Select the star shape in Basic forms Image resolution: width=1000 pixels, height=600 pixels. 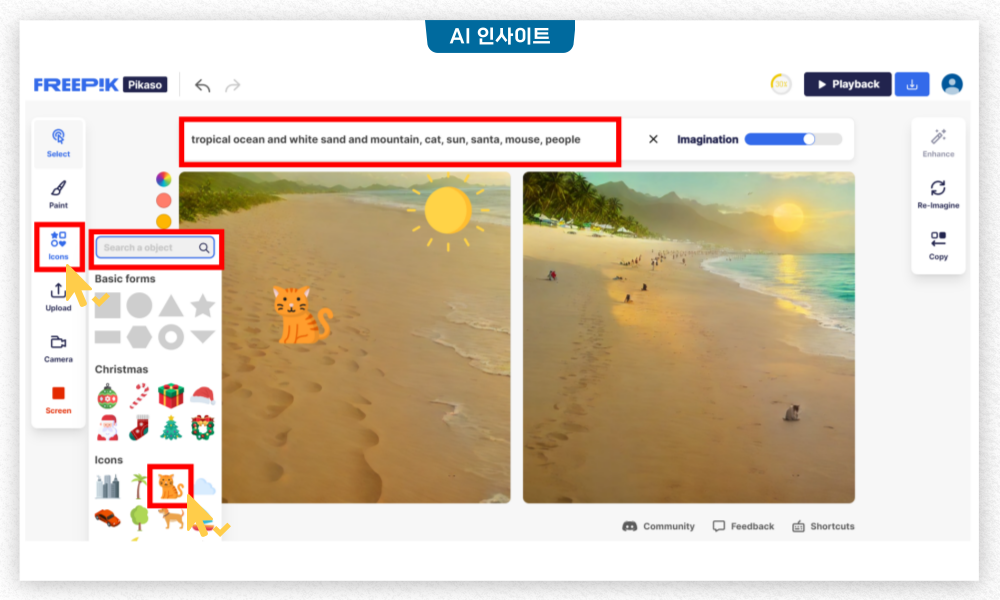(203, 305)
